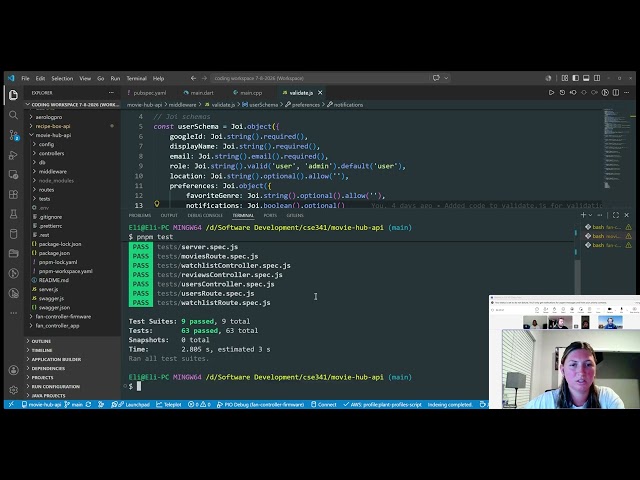This screenshot has width=640, height=480.
Task: Add a new terminal with plus icon
Action: tap(583, 215)
